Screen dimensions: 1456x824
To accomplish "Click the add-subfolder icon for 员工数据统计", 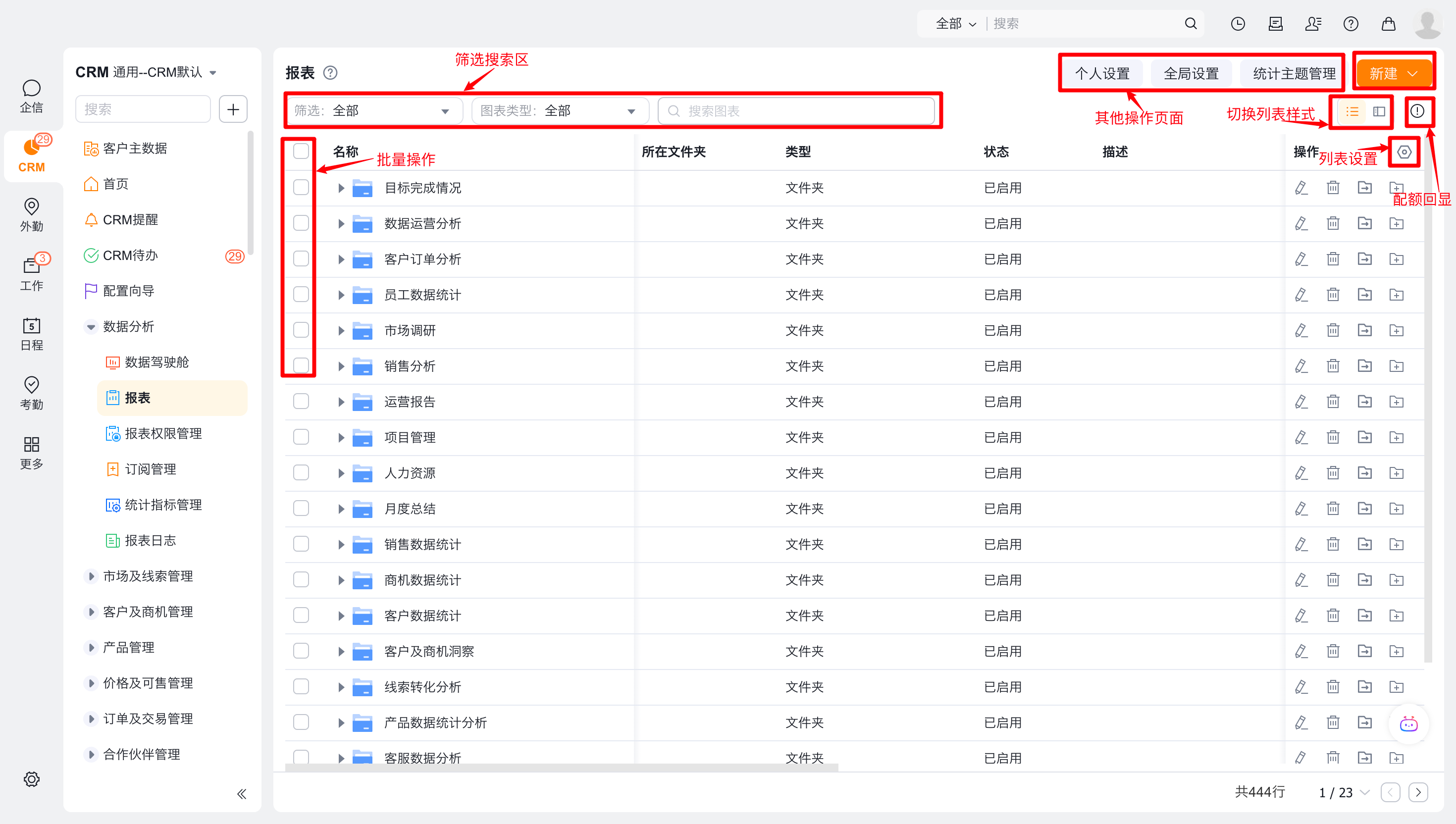I will 1396,294.
